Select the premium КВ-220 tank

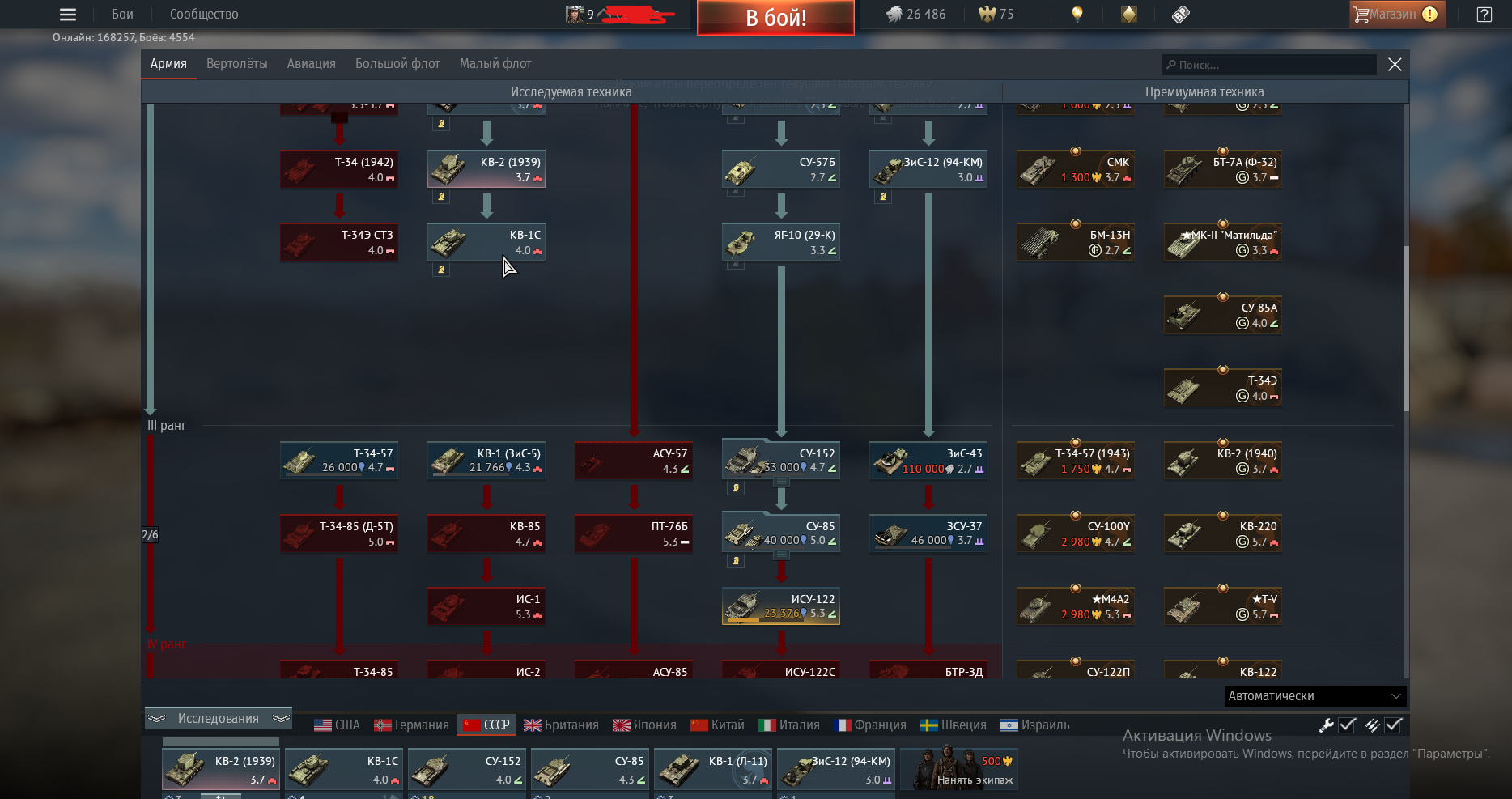(x=1223, y=533)
